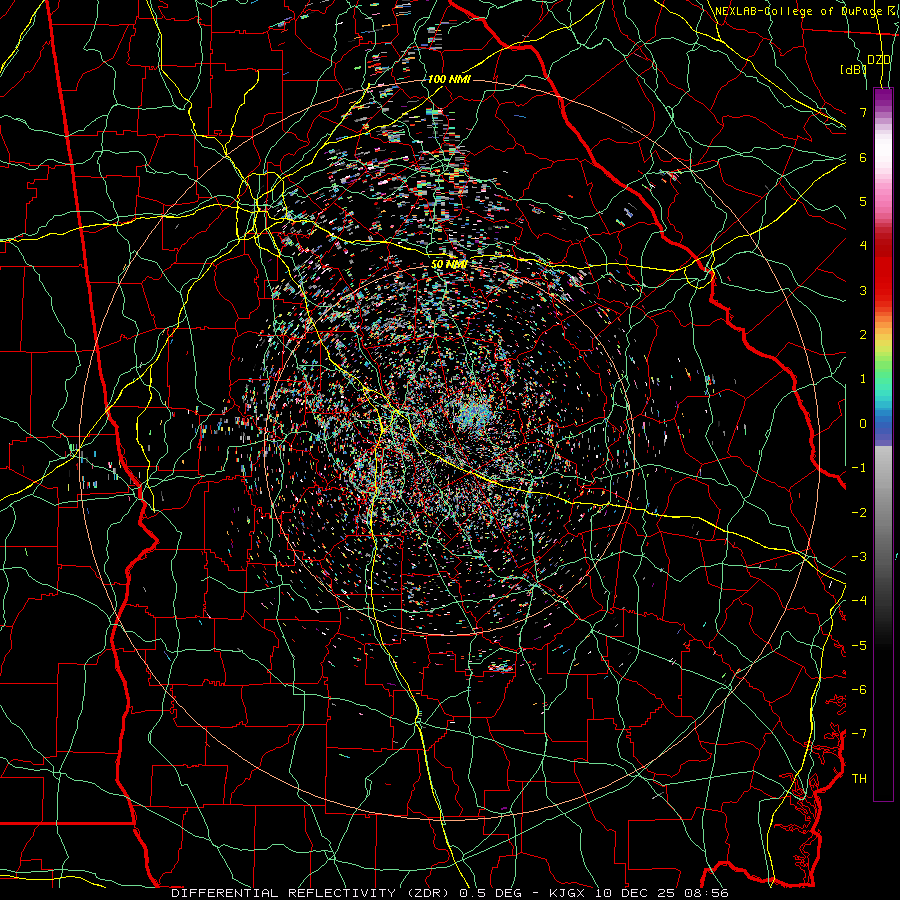Click the "TH" threshold label on the scale
Screen dimensions: 900x900
[x=859, y=779]
